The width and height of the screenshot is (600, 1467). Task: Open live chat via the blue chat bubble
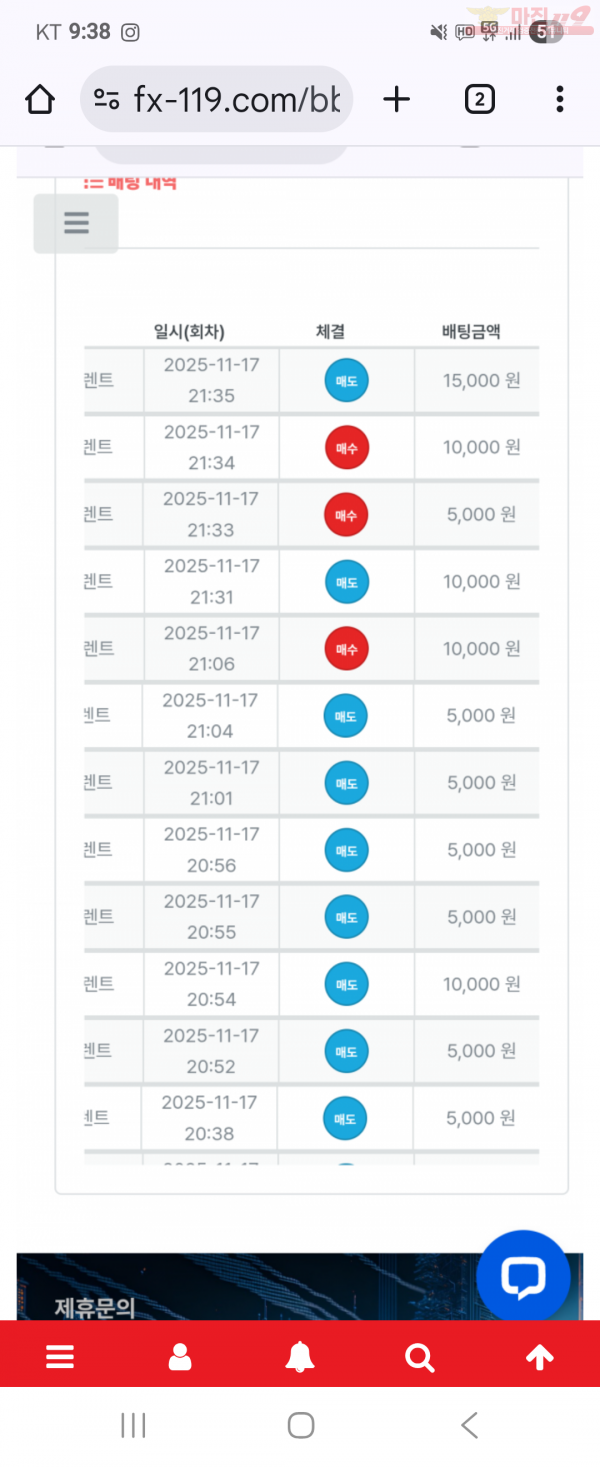[524, 1275]
